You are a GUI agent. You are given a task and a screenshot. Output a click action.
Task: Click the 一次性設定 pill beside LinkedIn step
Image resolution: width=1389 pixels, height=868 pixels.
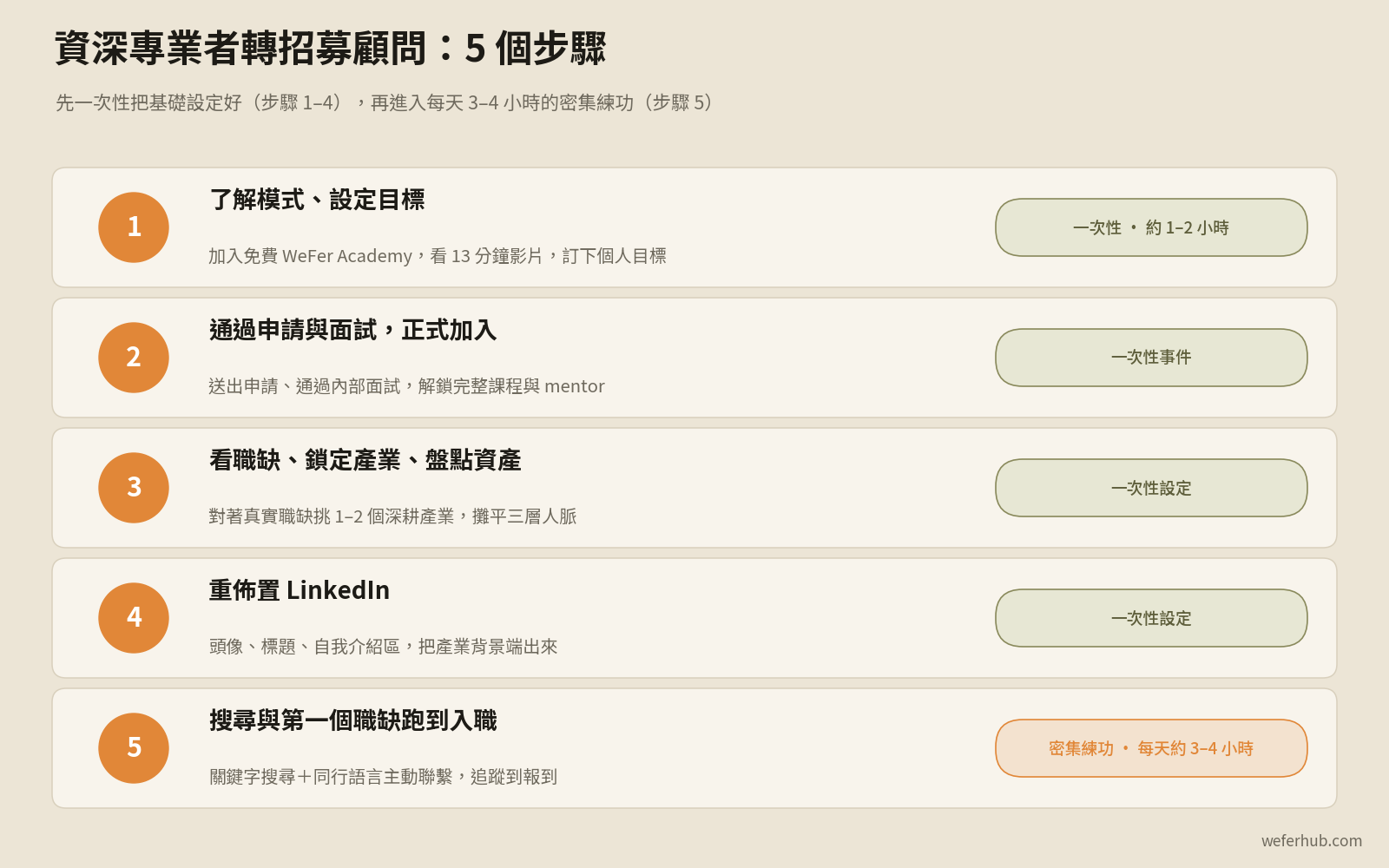[1151, 618]
